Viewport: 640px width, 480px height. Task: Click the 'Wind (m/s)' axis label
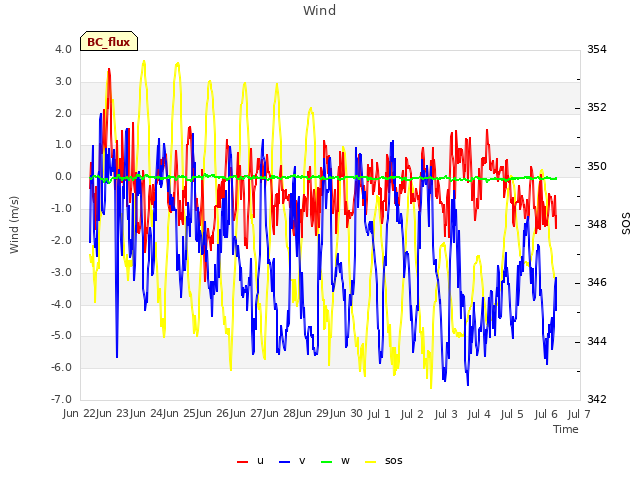(x=14, y=225)
